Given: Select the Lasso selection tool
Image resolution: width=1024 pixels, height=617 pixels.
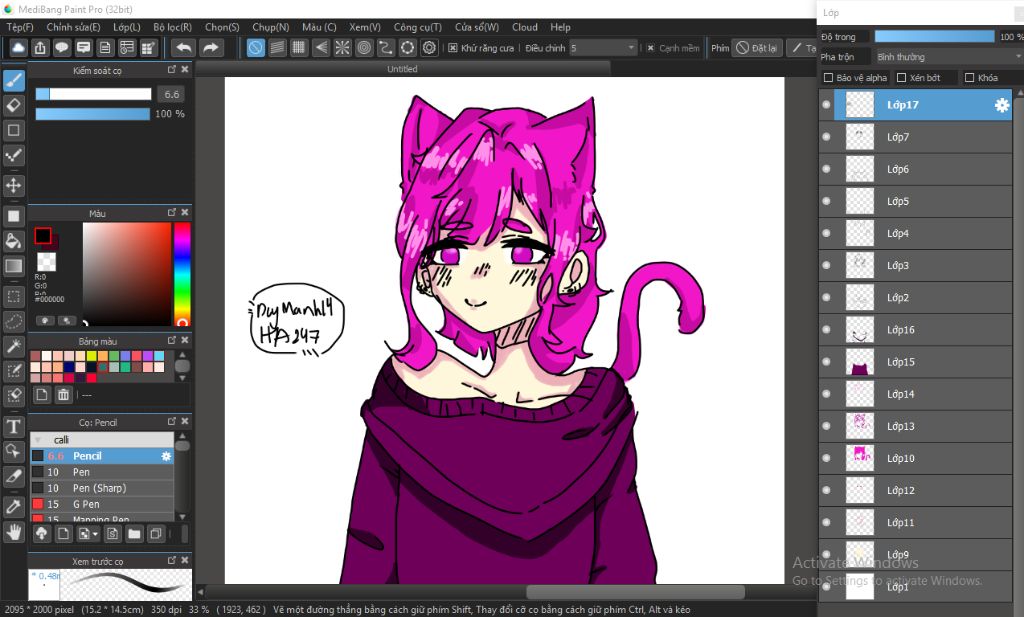Looking at the screenshot, I should (14, 321).
